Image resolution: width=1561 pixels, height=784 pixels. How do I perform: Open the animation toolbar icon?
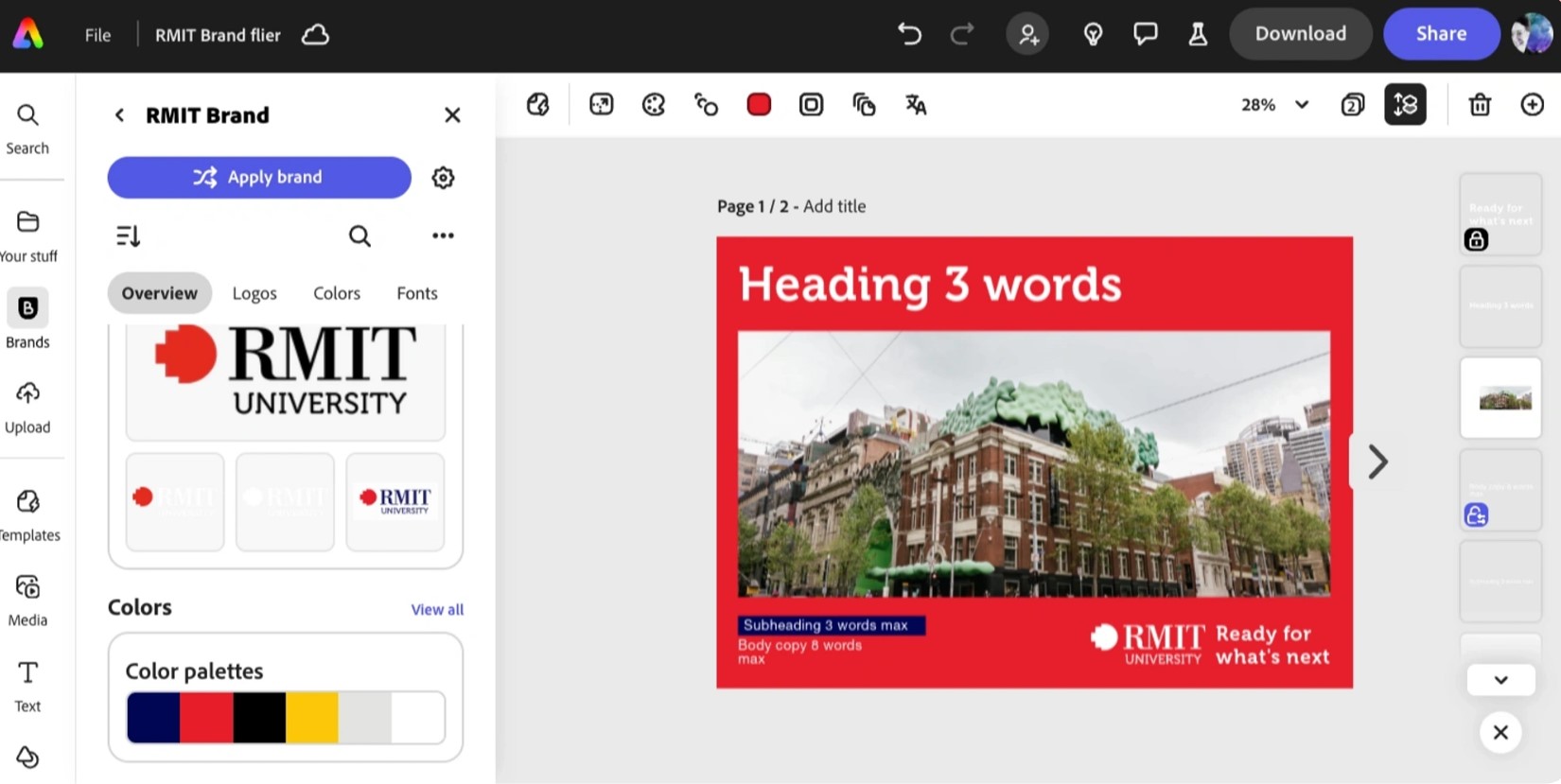tap(707, 105)
